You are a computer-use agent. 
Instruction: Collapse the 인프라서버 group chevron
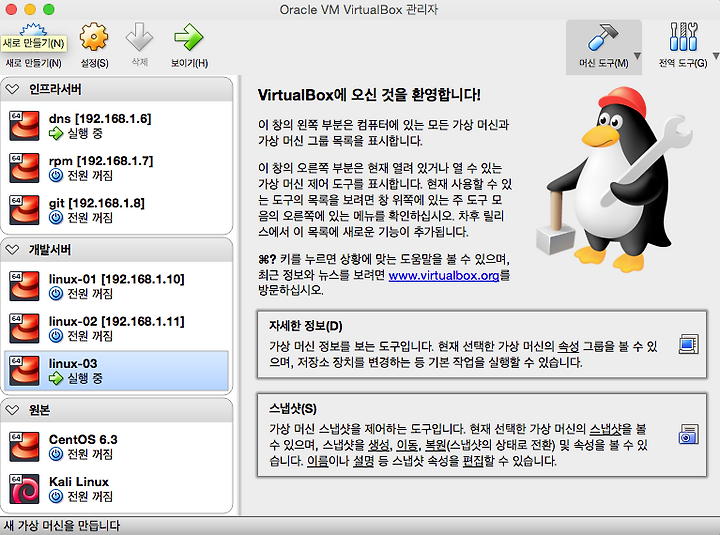tap(12, 89)
